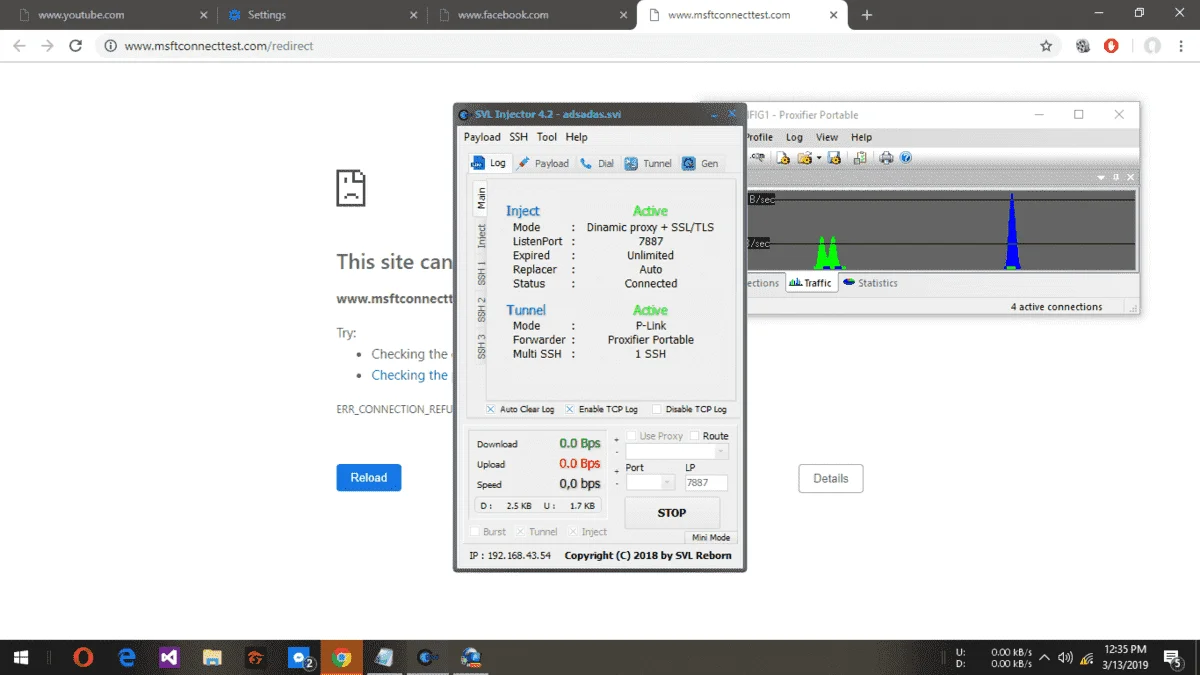Toggle Tunnel checkbox beside Burst
The height and width of the screenshot is (675, 1200).
[520, 532]
